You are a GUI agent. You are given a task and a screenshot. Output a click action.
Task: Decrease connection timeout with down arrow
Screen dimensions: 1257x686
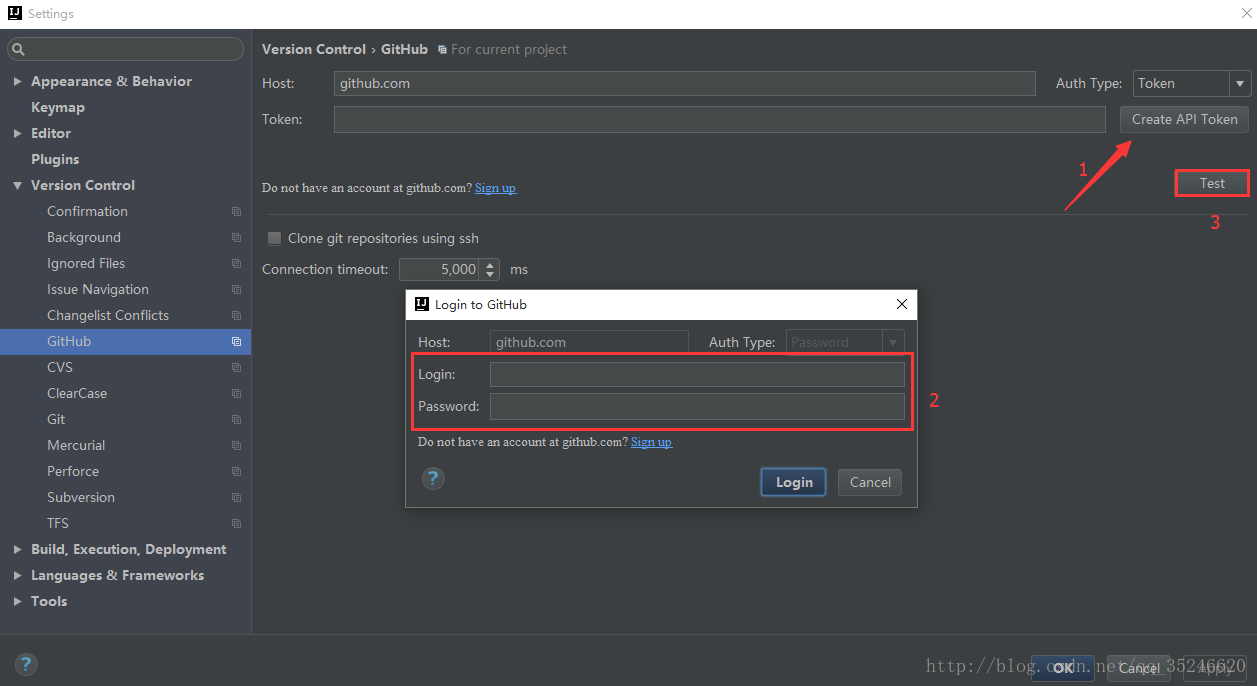pos(490,275)
